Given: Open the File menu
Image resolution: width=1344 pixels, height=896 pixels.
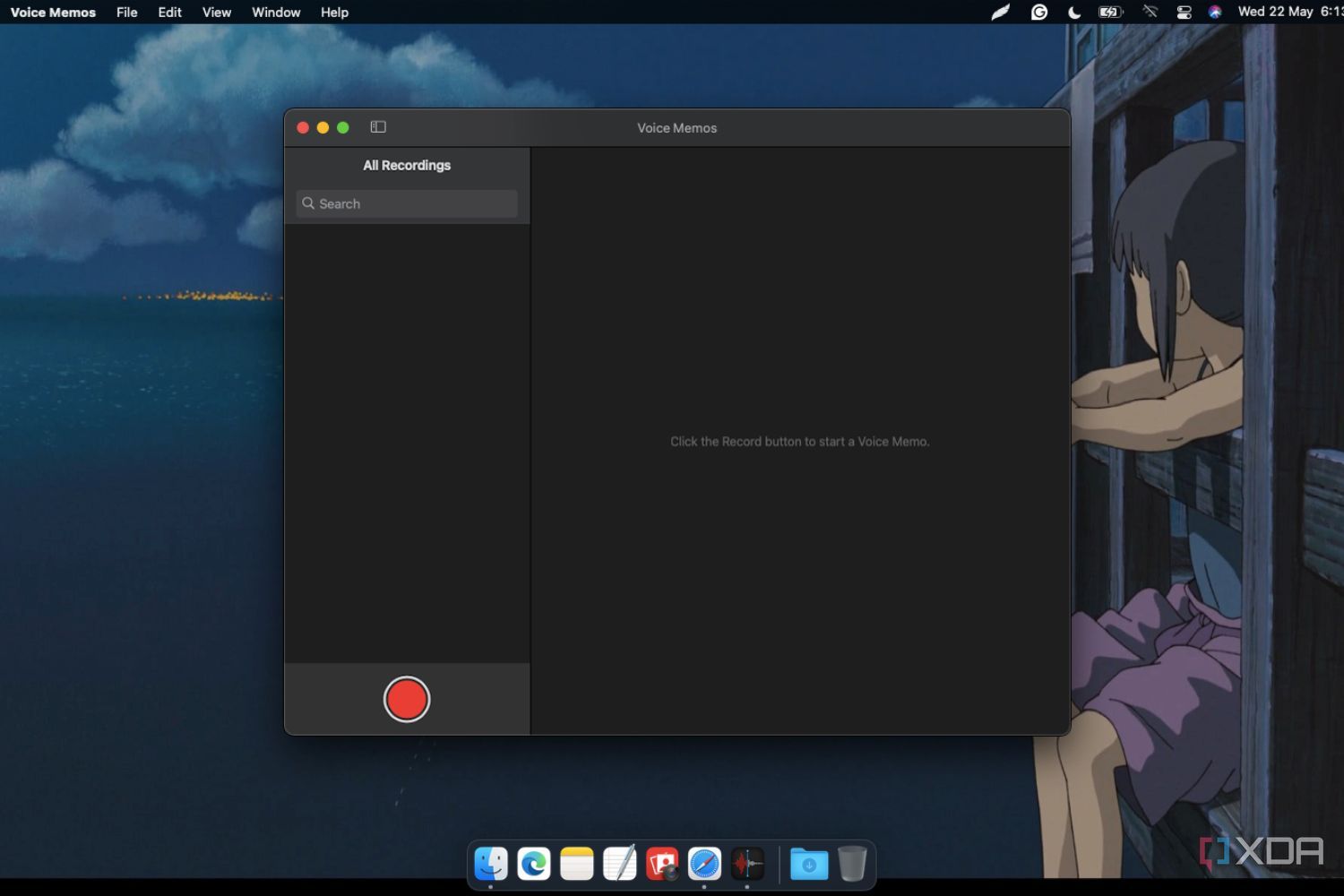Looking at the screenshot, I should [x=127, y=13].
